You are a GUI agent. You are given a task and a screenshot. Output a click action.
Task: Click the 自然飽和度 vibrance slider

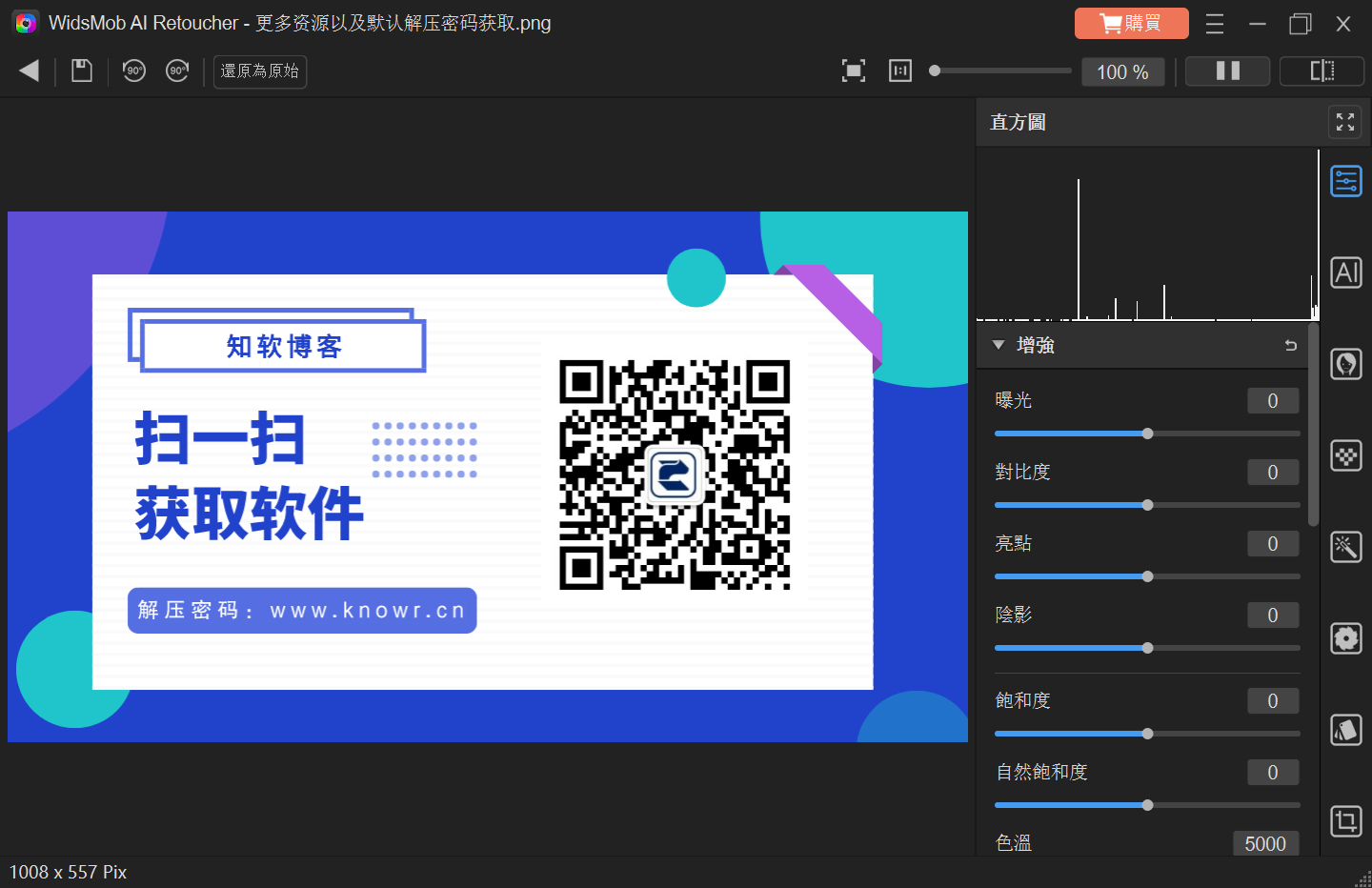pos(1147,805)
